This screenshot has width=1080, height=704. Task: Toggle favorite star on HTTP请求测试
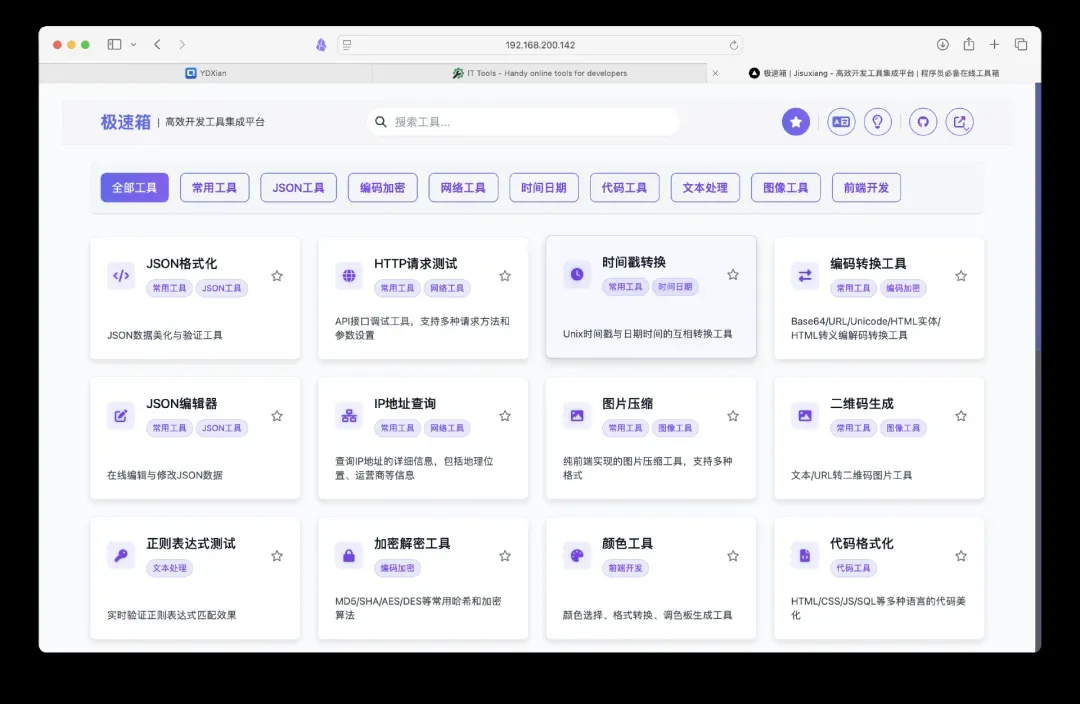505,276
